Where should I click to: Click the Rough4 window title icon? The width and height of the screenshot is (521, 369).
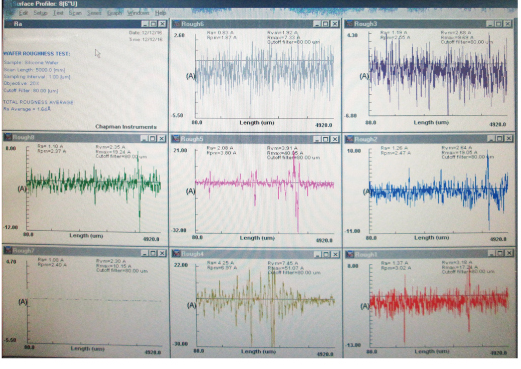pyautogui.click(x=177, y=254)
